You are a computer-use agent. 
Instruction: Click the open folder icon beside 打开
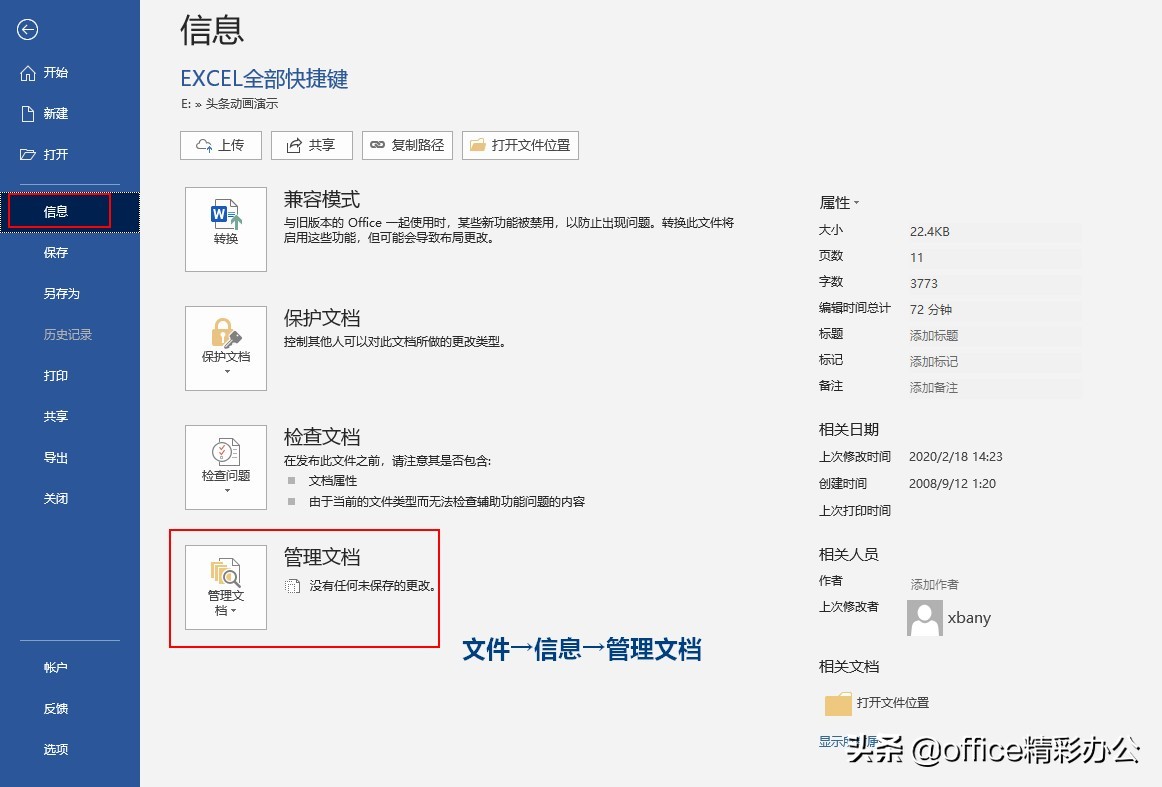(x=27, y=154)
